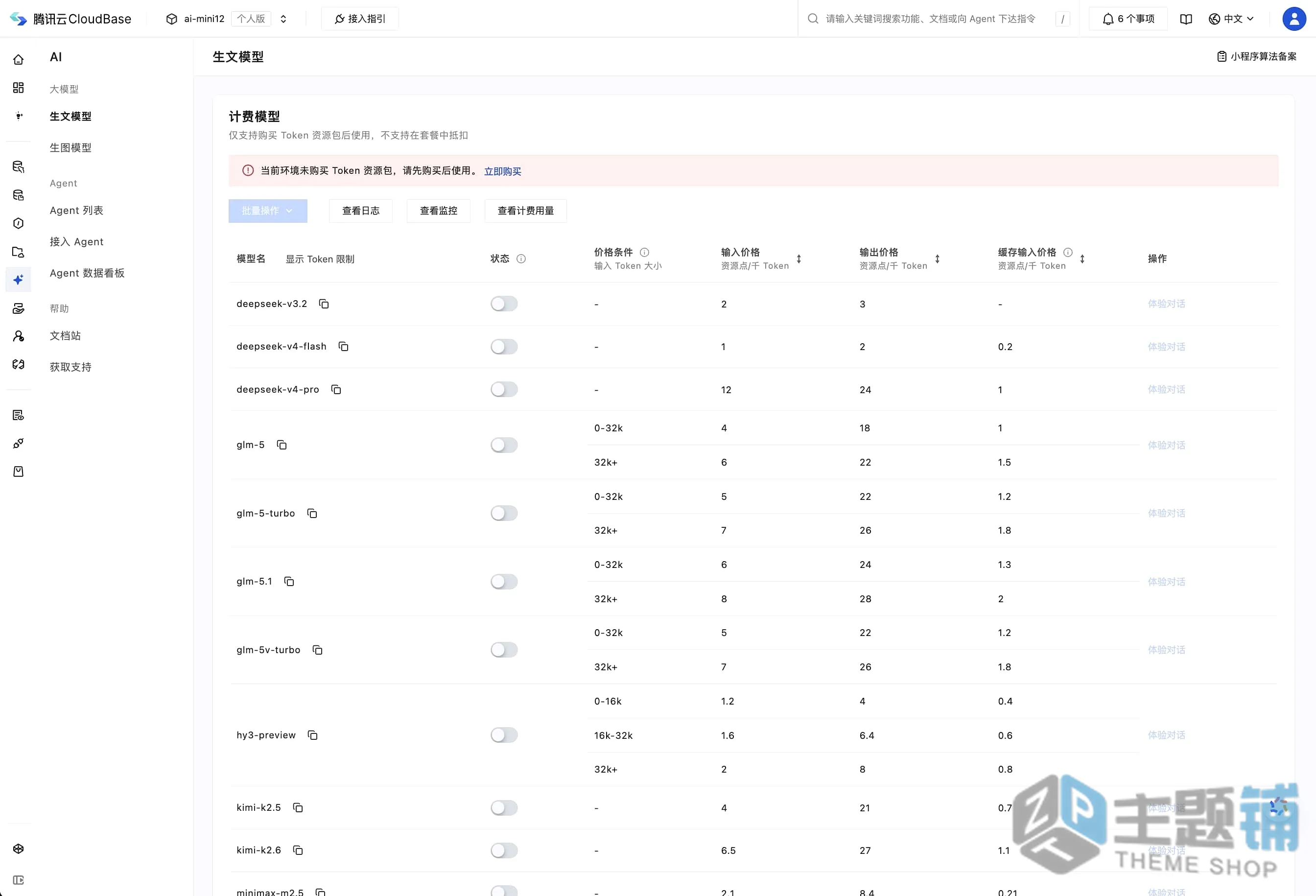Enable the kimi-k2.5 model toggle
Viewport: 1316px width, 896px height.
pos(504,808)
